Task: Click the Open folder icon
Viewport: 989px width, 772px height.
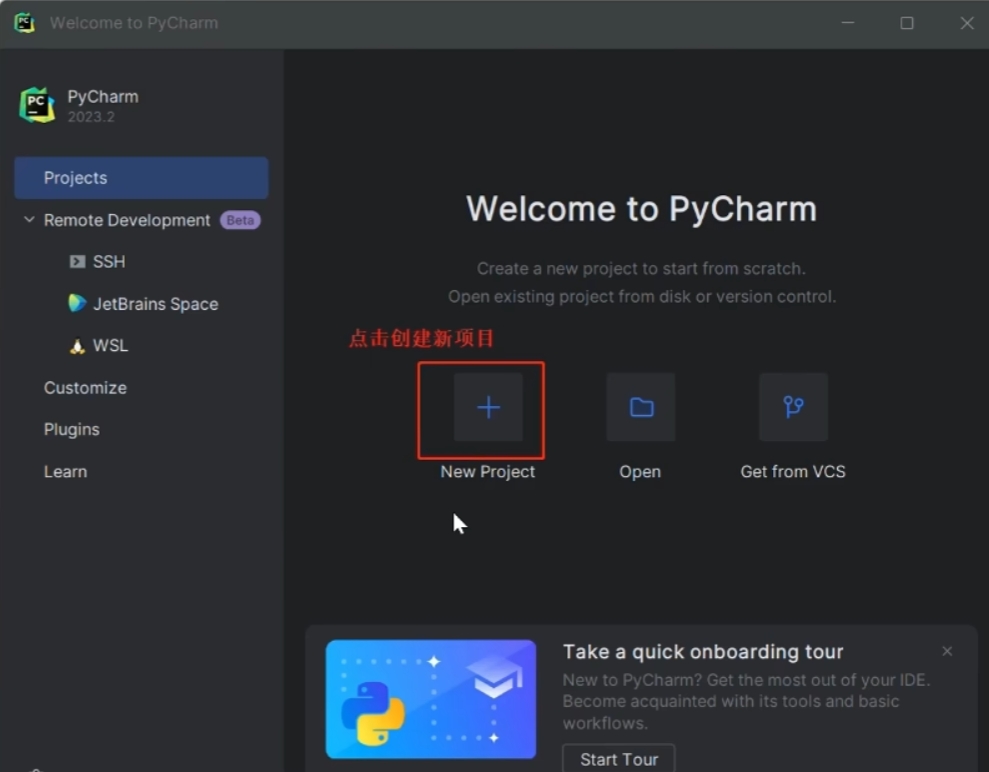Action: 641,407
